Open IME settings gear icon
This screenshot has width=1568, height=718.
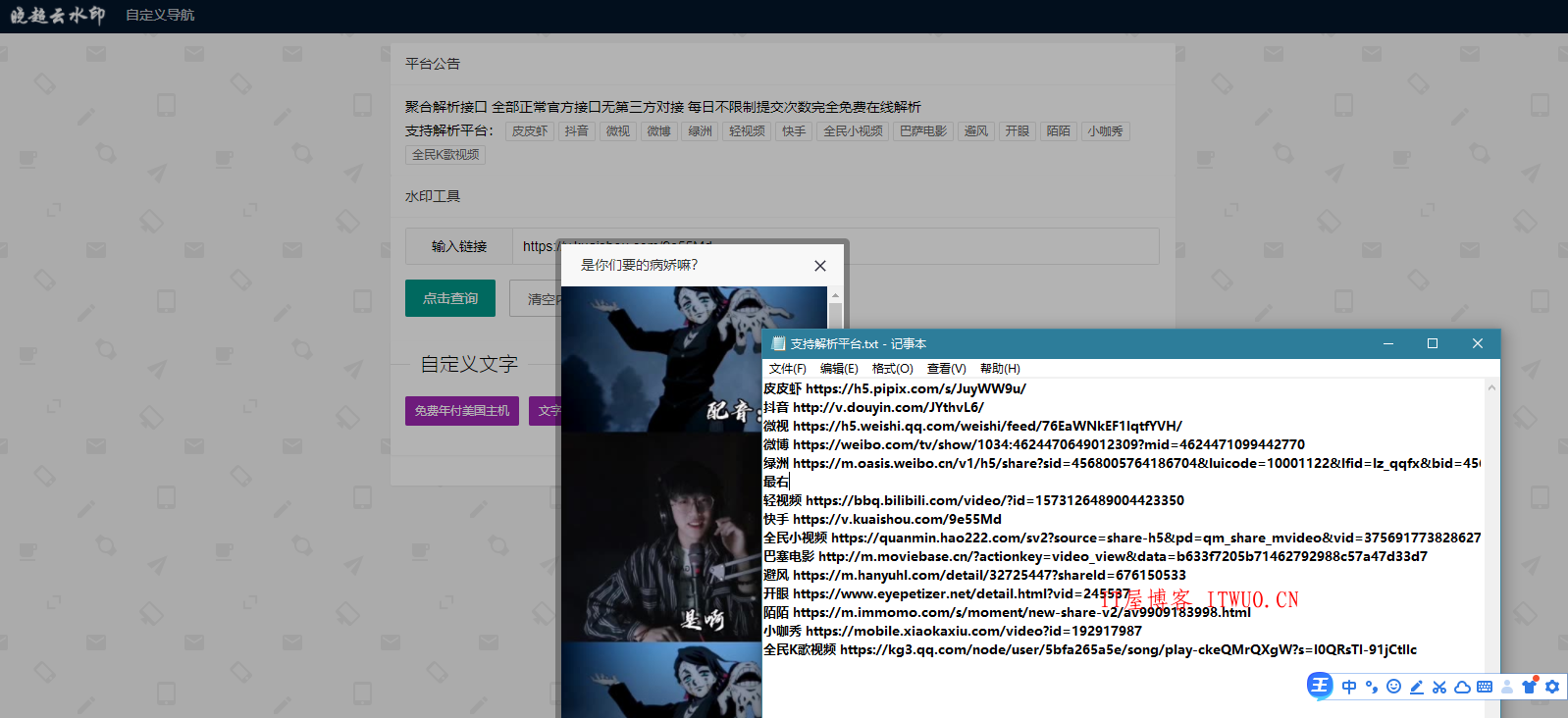[1552, 687]
